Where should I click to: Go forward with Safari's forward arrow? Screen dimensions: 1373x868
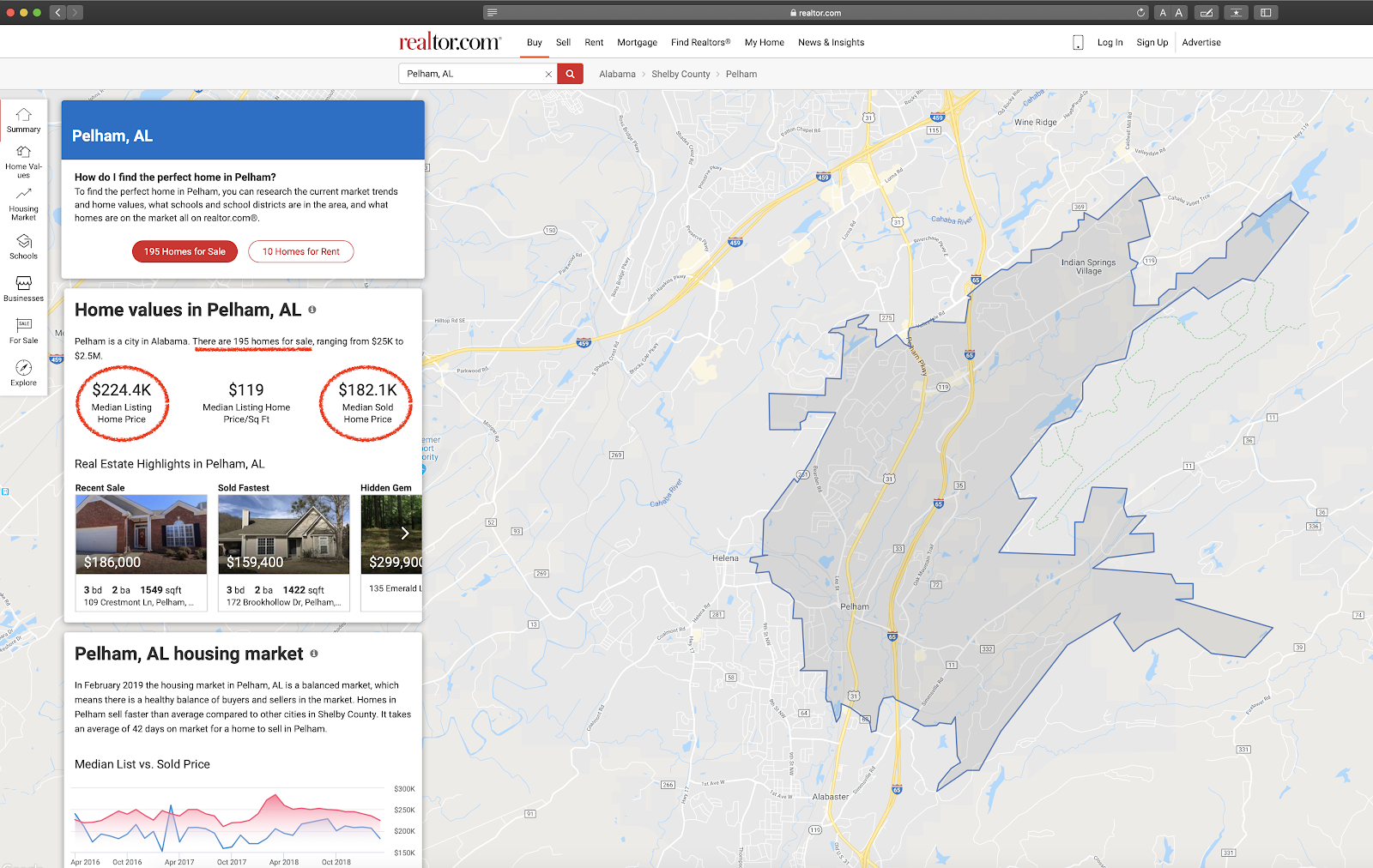tap(75, 13)
